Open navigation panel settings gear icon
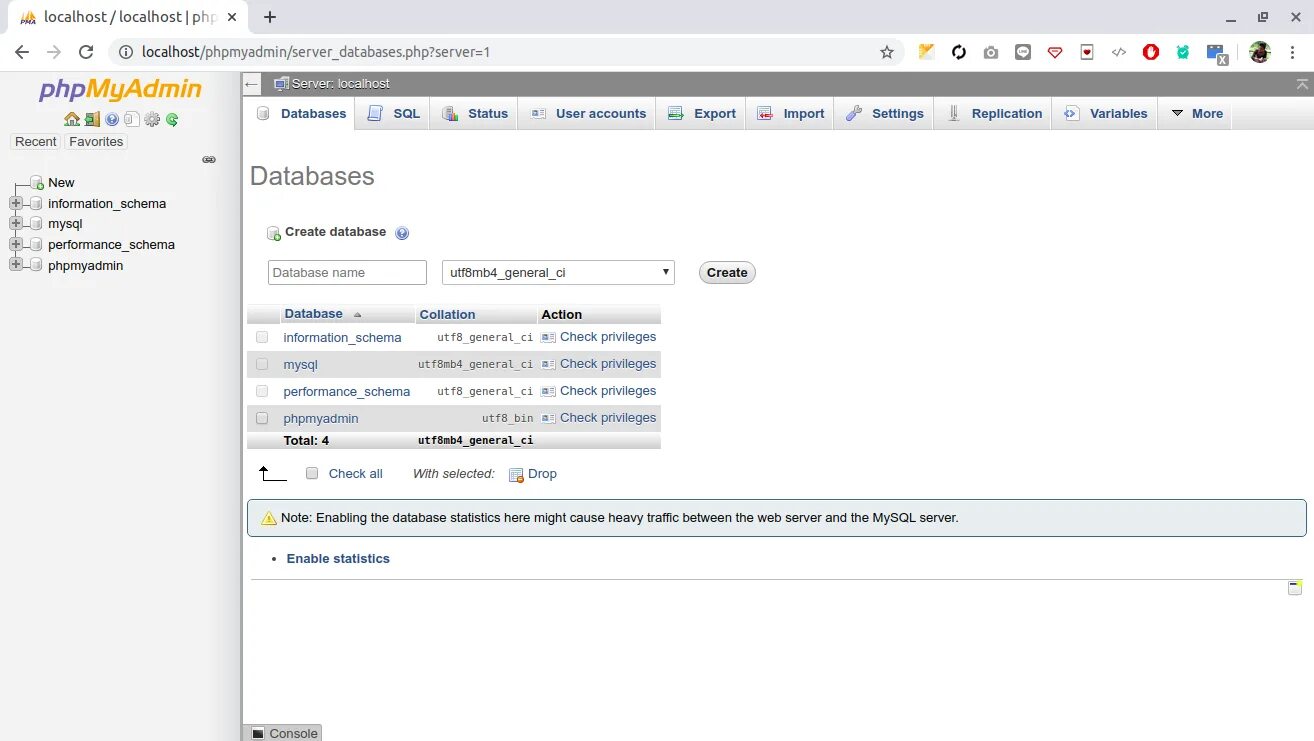Image resolution: width=1314 pixels, height=741 pixels. click(152, 119)
